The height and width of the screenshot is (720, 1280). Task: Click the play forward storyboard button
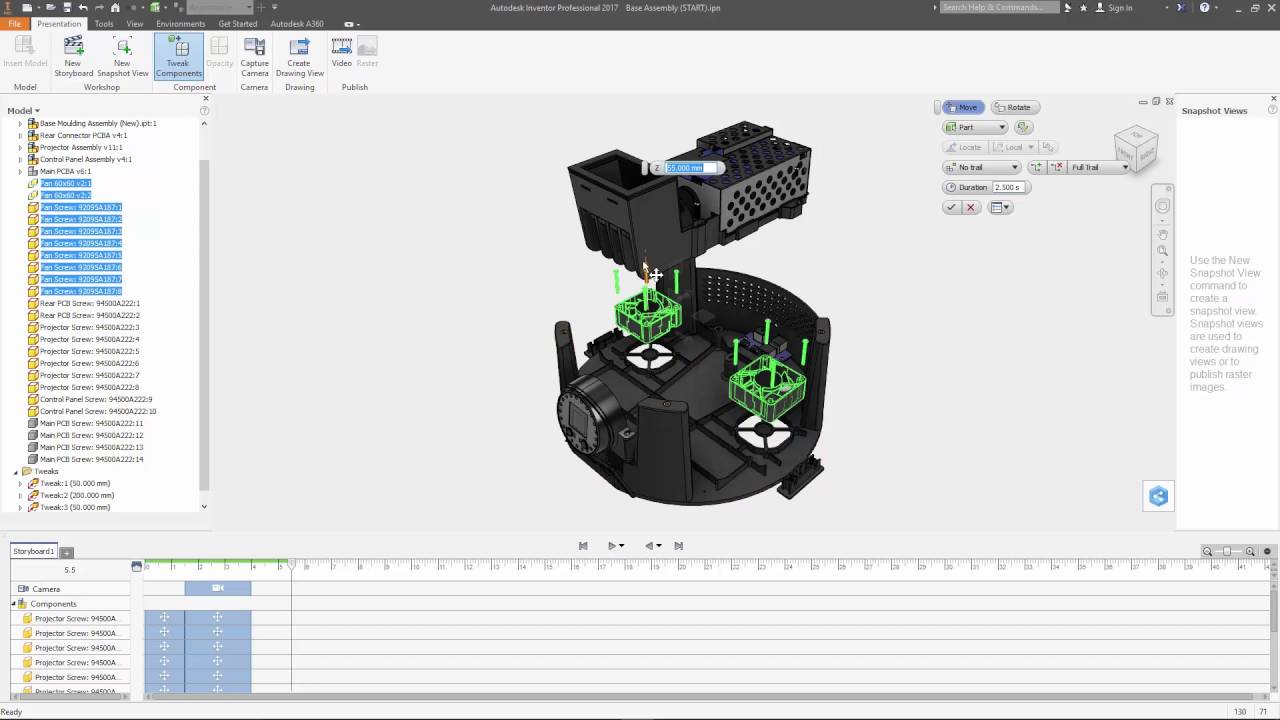tap(612, 546)
